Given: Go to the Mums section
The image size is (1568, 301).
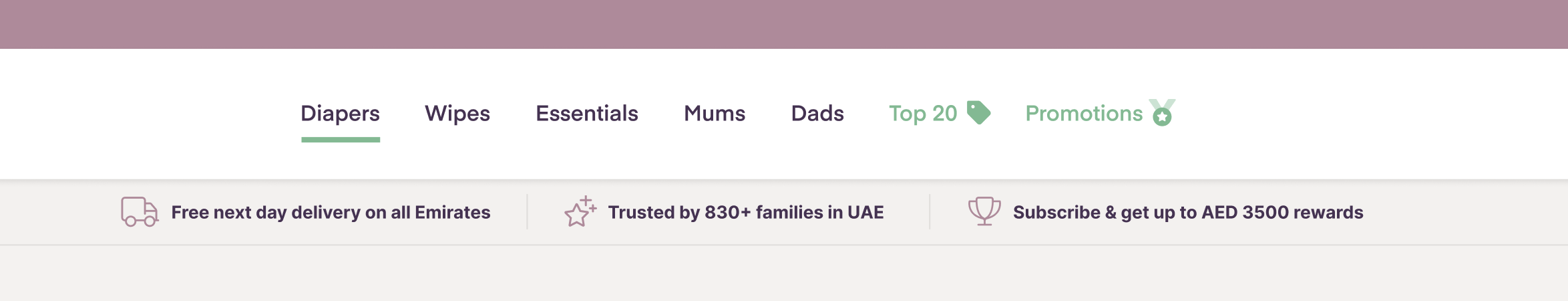Looking at the screenshot, I should click(x=715, y=114).
